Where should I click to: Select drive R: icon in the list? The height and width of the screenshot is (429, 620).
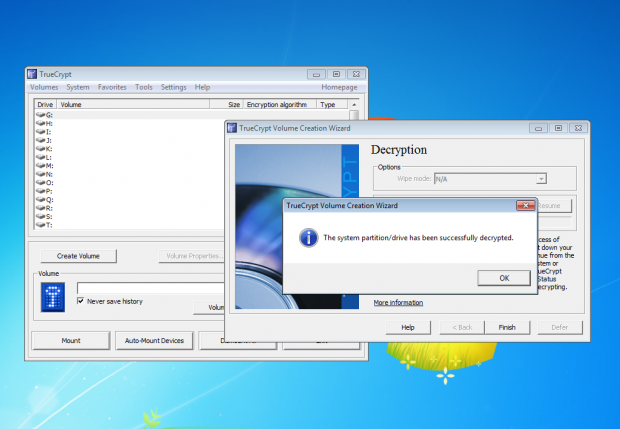[x=41, y=208]
